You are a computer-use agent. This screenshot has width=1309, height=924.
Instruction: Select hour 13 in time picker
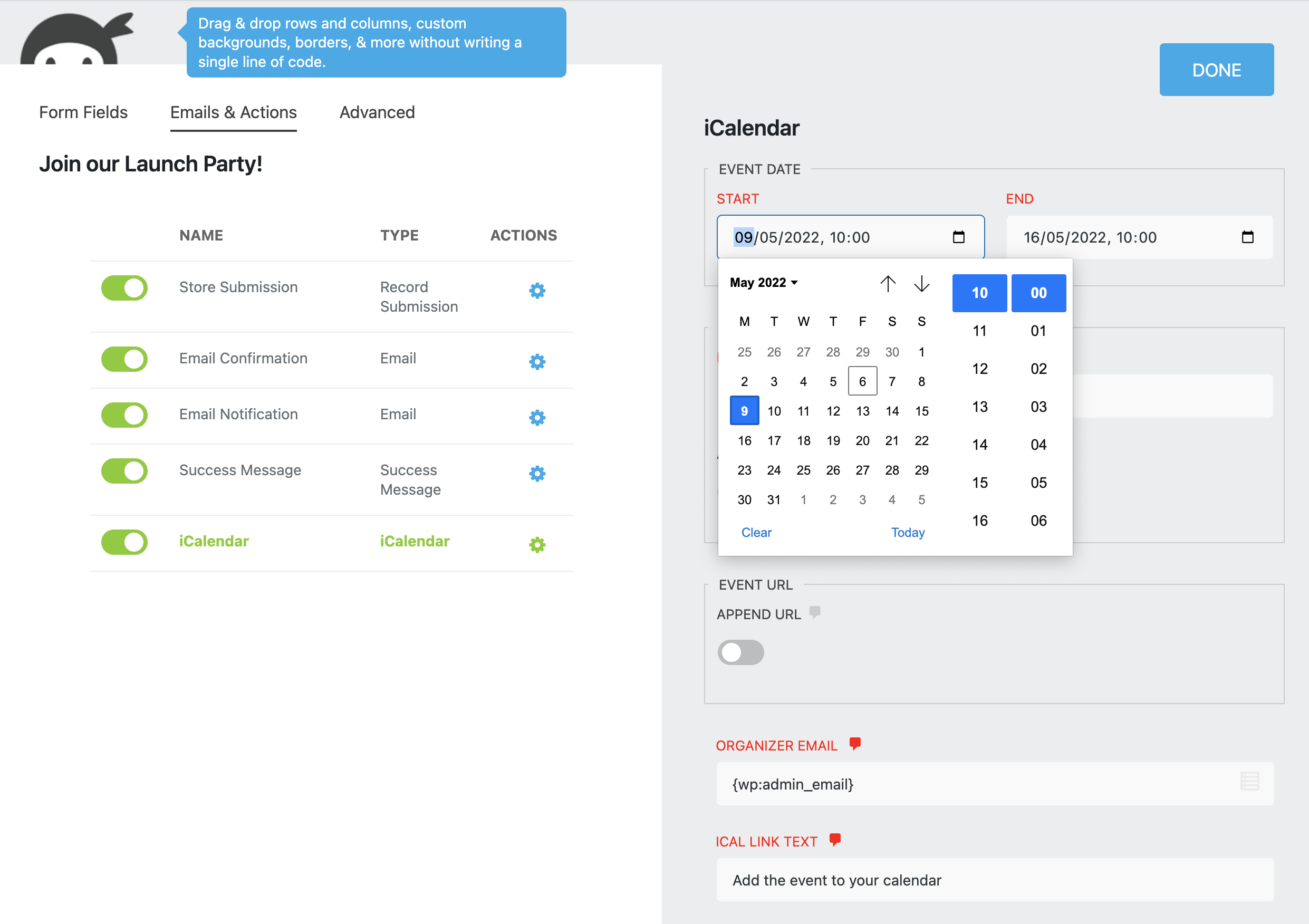point(979,407)
